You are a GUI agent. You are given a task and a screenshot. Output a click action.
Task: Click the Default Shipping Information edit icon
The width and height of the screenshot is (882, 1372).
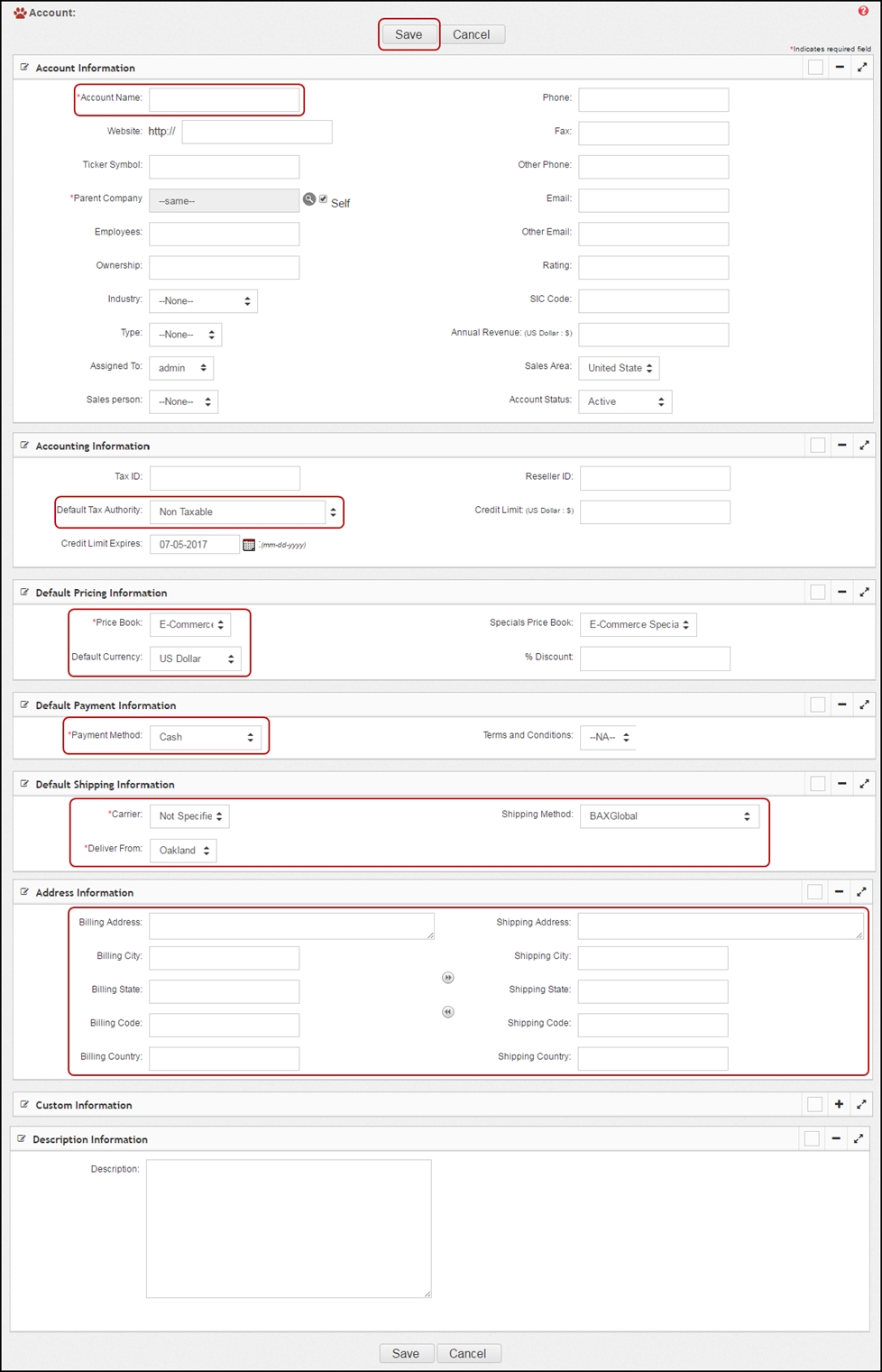[24, 783]
